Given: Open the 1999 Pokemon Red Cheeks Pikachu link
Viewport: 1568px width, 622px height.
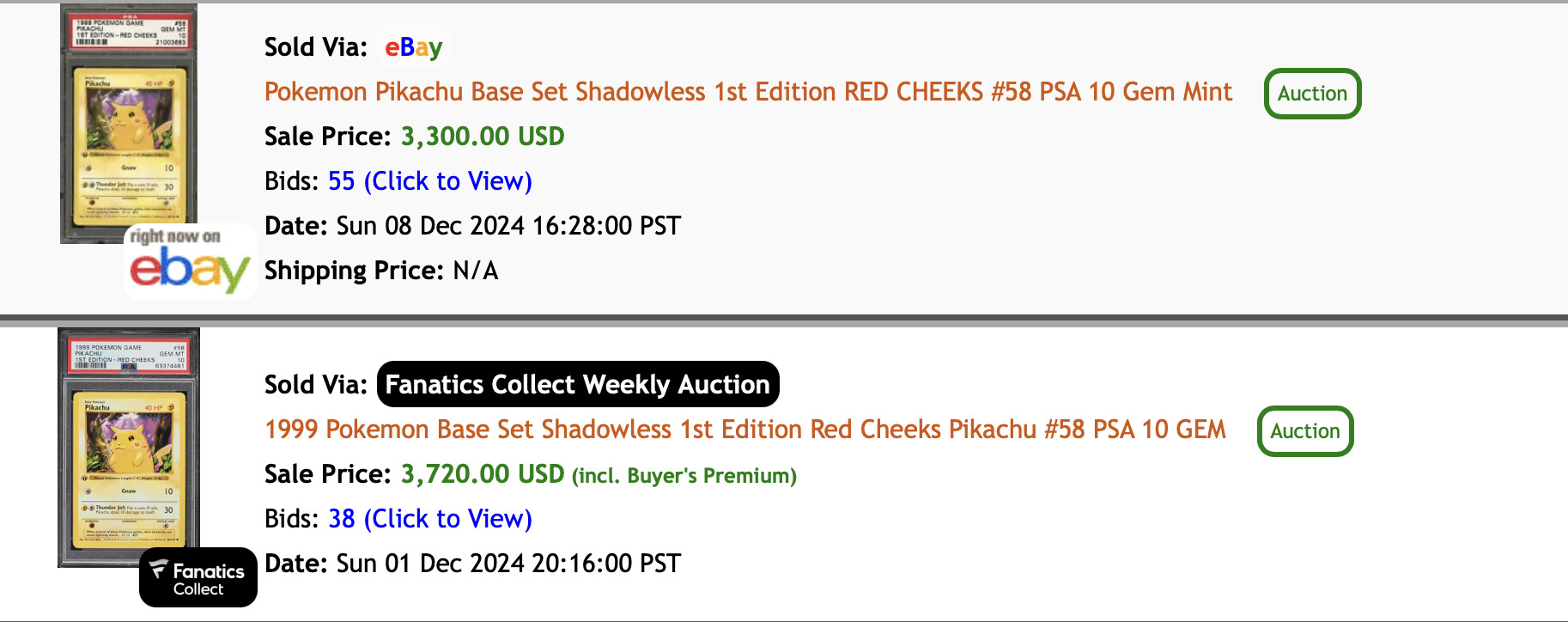Looking at the screenshot, I should 744,430.
